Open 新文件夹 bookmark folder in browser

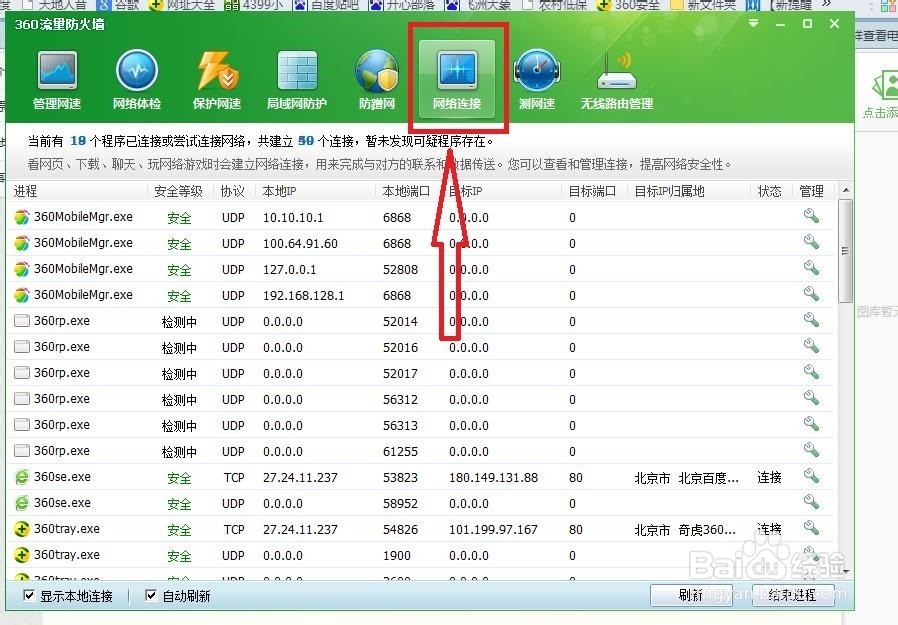pyautogui.click(x=703, y=5)
